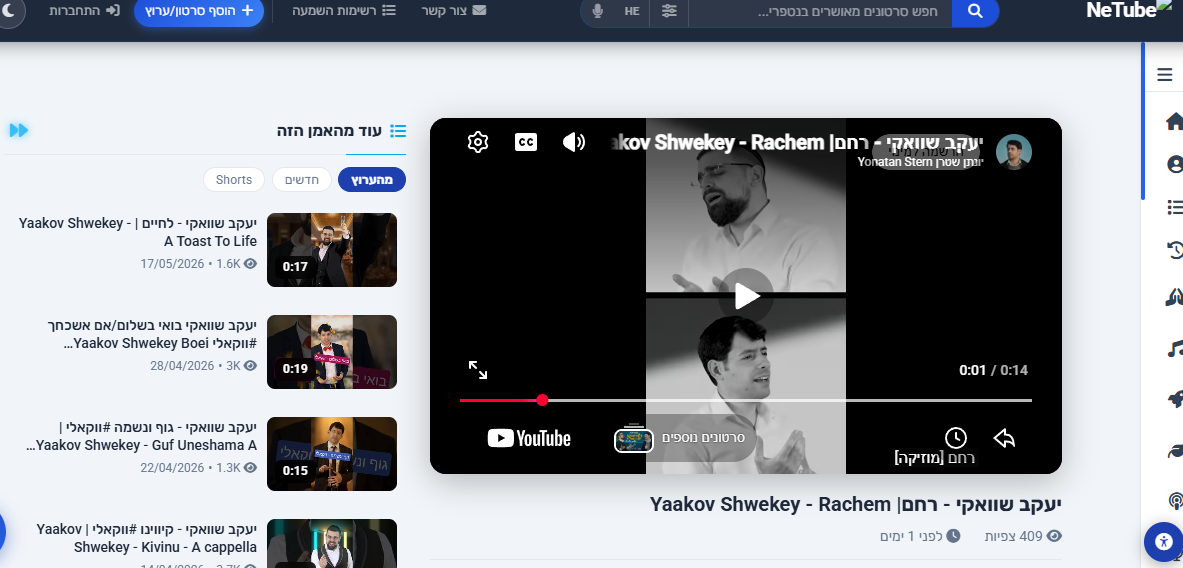1183x568 pixels.
Task: Click the share arrow in the player
Action: click(1004, 438)
